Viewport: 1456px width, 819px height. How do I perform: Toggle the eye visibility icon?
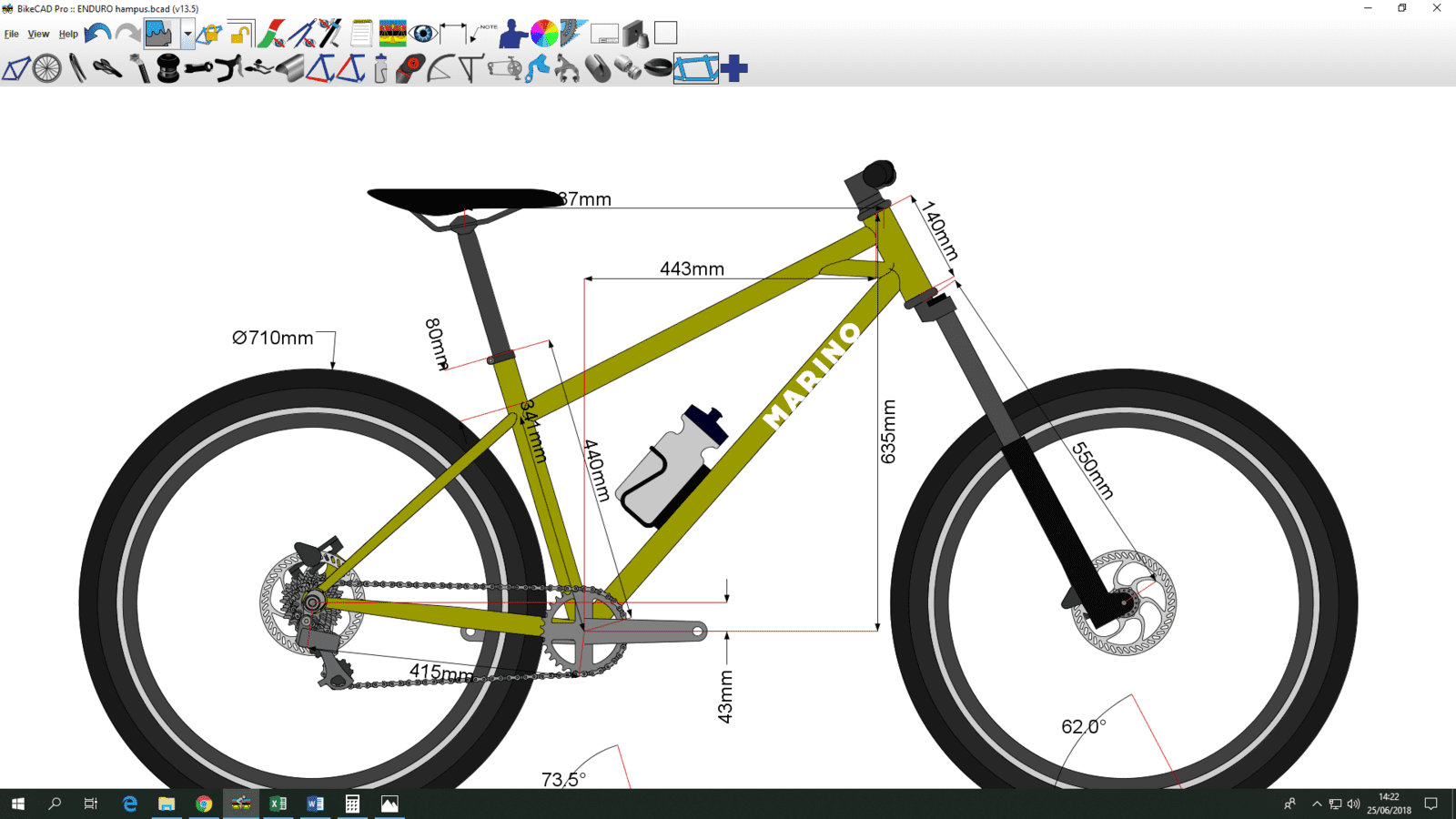(x=423, y=34)
